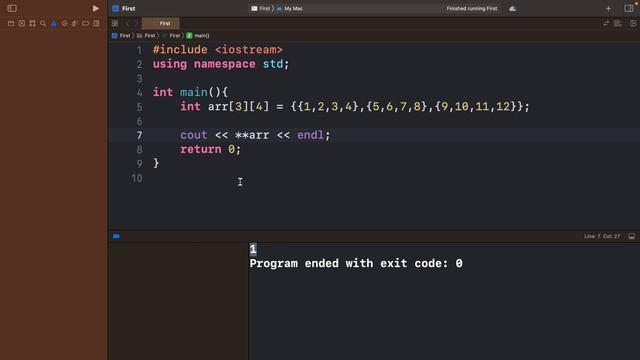The width and height of the screenshot is (640, 360).
Task: Go forward with the right chevron
Action: pos(136,23)
